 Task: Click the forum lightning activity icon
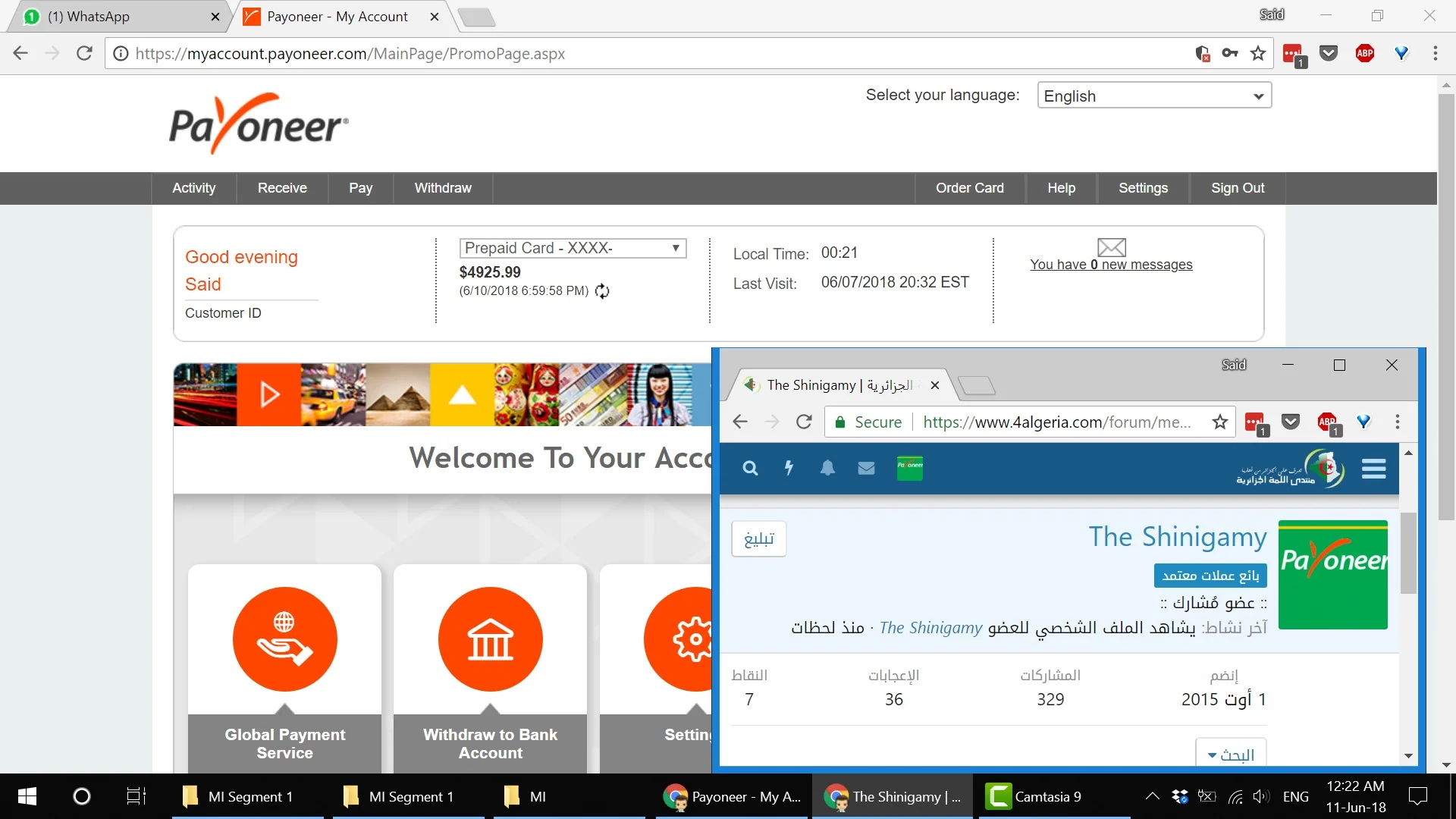[x=789, y=468]
